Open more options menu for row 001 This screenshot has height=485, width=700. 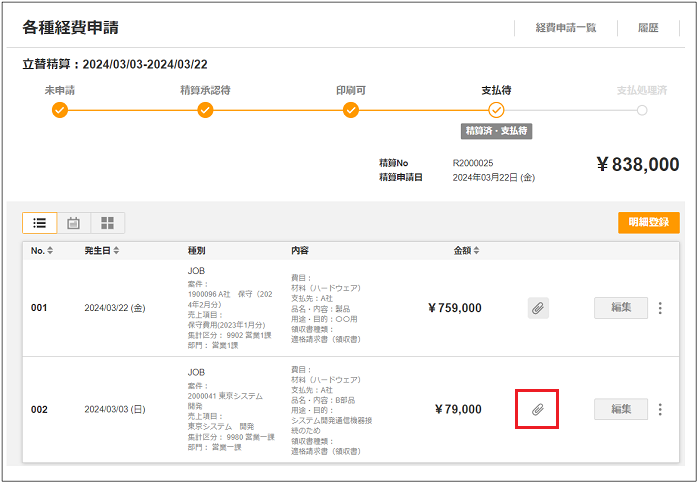point(660,308)
